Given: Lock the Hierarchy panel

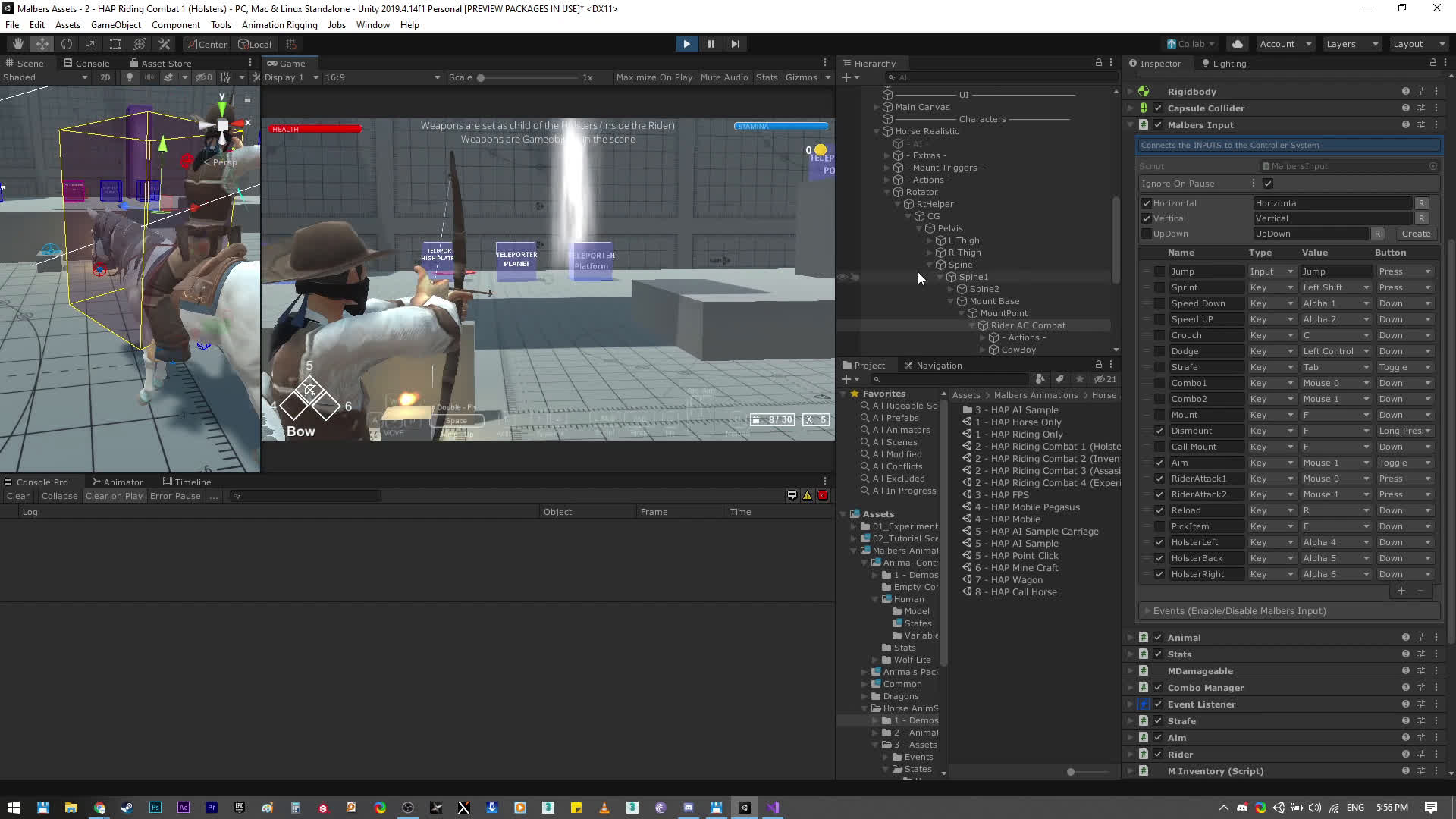Looking at the screenshot, I should [x=1098, y=63].
